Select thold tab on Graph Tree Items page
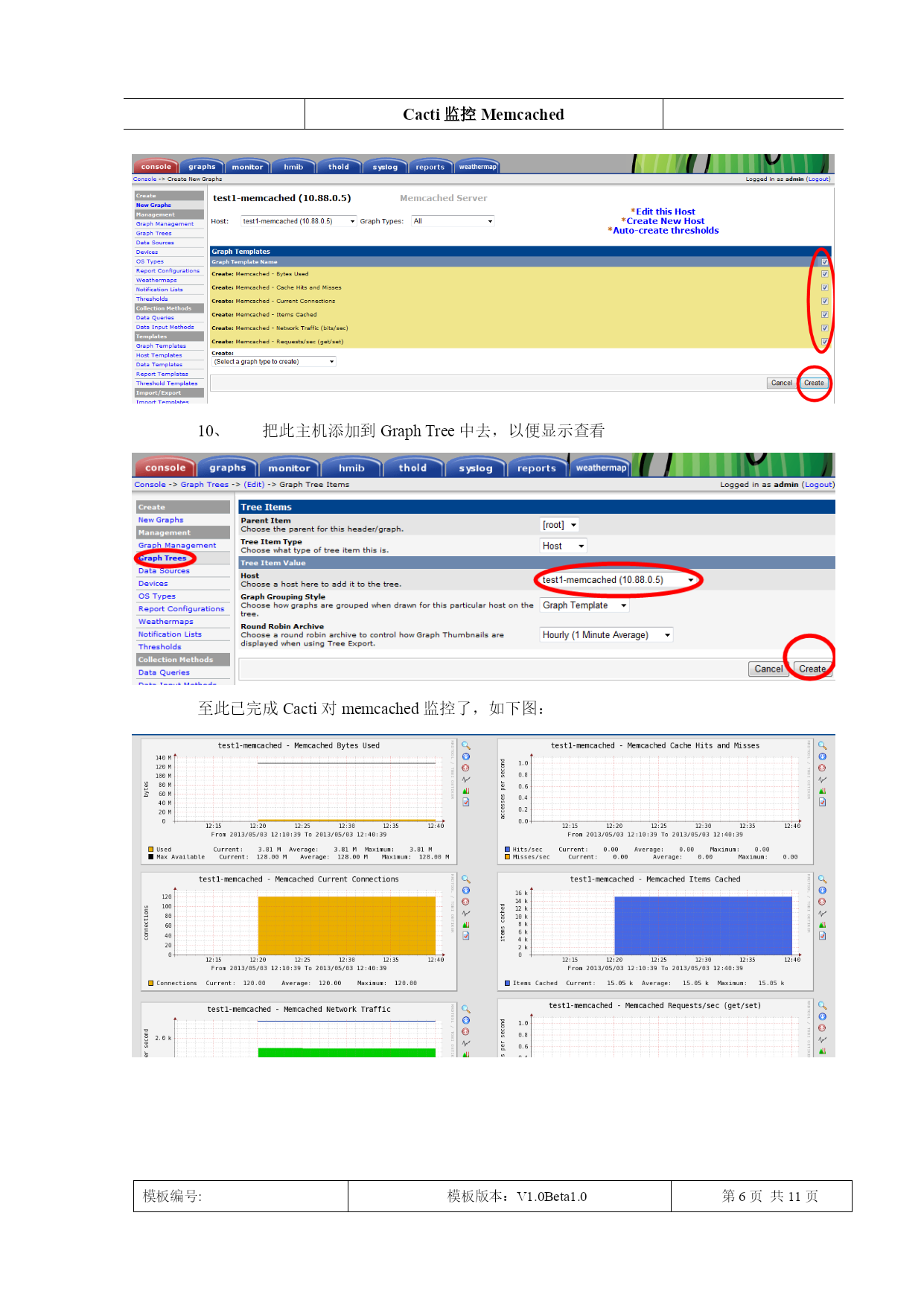This screenshot has height=1306, width=924. (412, 468)
